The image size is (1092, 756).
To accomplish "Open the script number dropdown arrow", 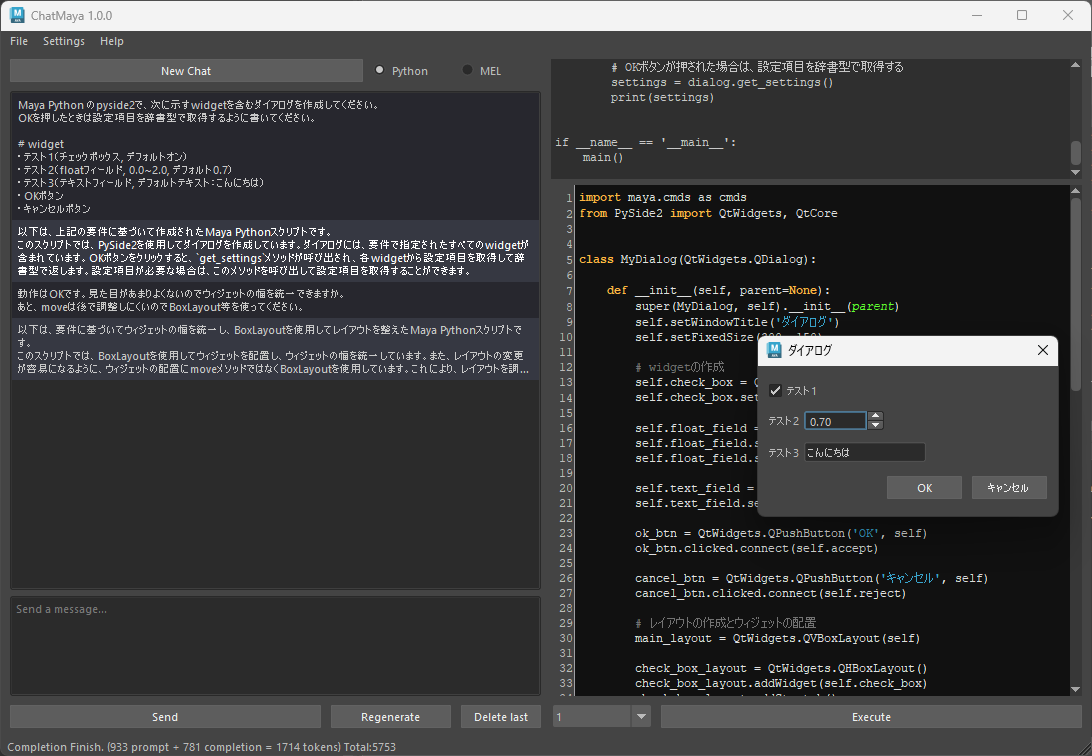I will coord(641,717).
